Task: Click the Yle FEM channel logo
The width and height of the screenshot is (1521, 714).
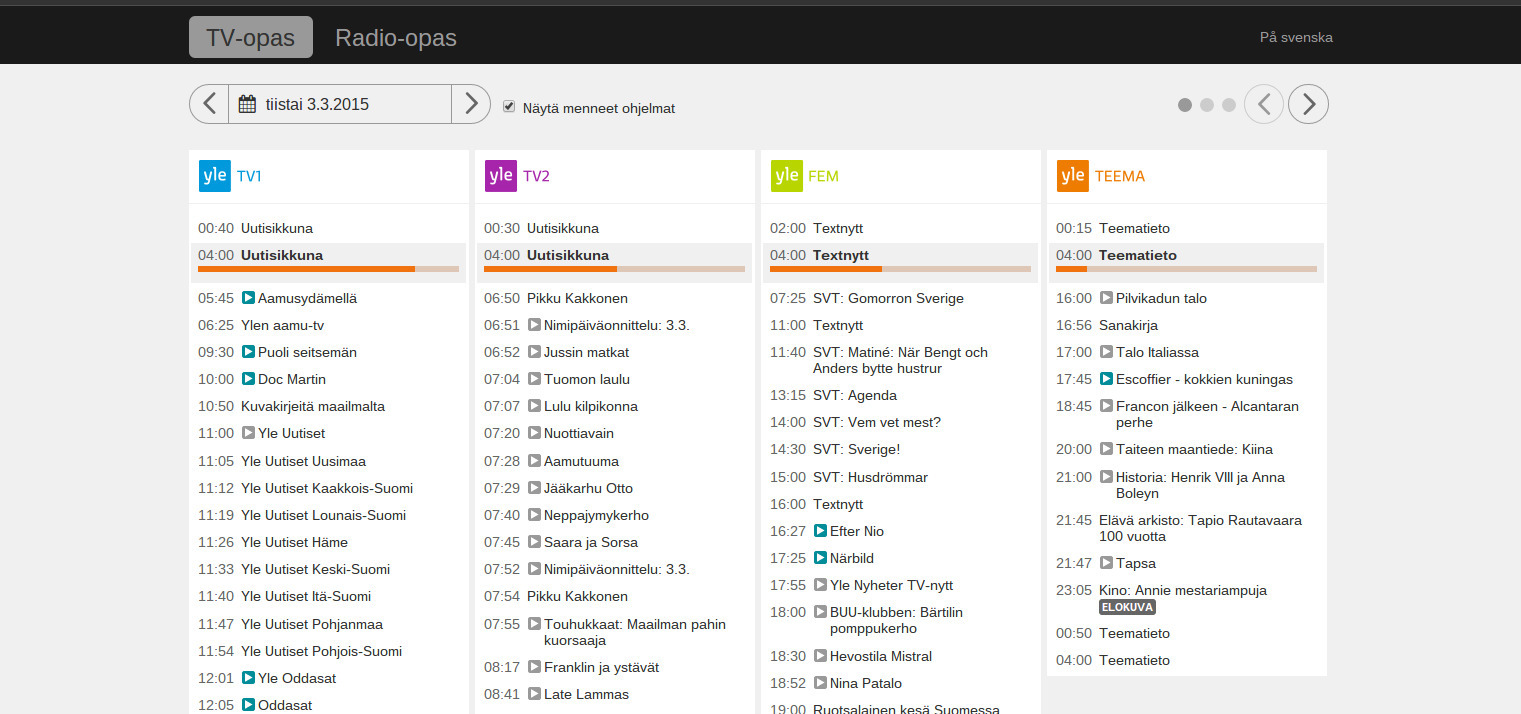Action: click(x=787, y=176)
